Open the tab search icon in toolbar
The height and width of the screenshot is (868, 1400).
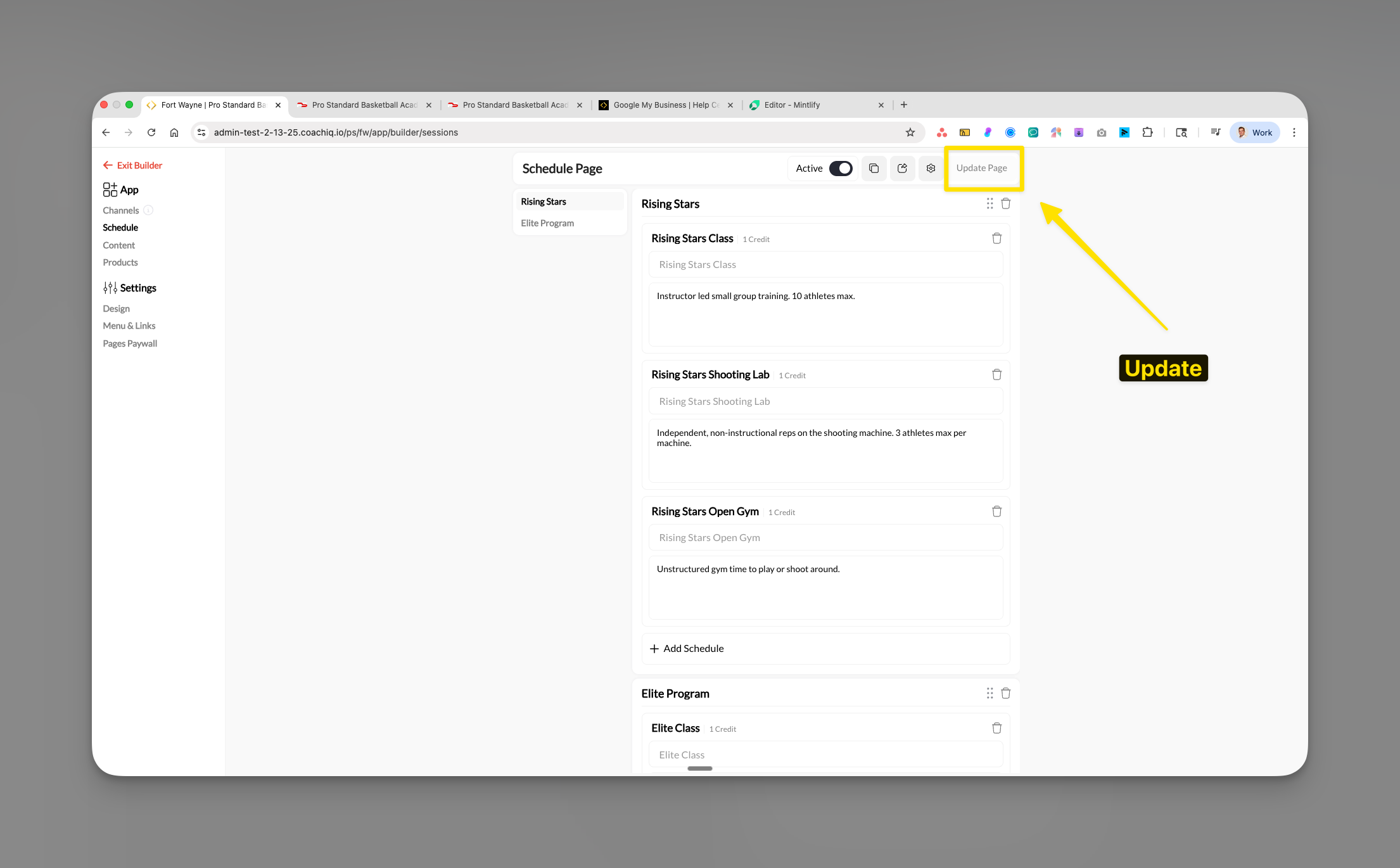click(x=1181, y=132)
